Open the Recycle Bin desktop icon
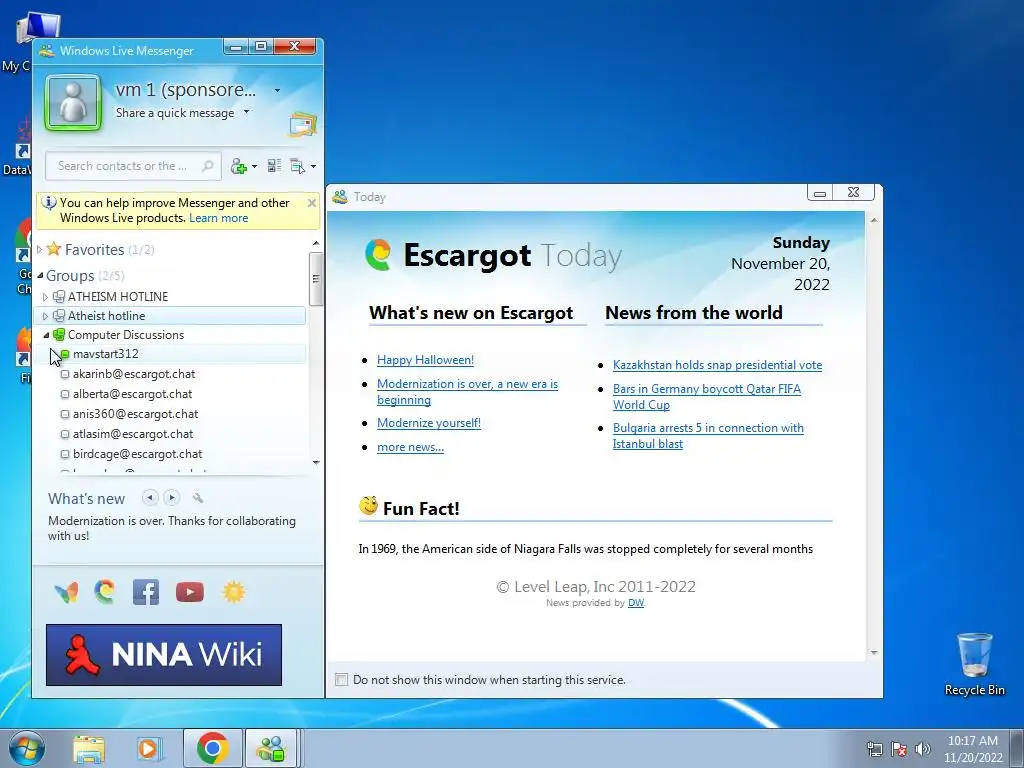The height and width of the screenshot is (768, 1024). click(974, 664)
